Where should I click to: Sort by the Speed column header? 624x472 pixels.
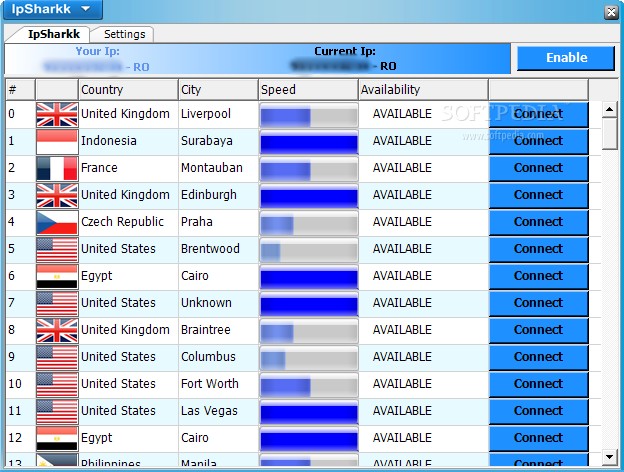tap(308, 90)
